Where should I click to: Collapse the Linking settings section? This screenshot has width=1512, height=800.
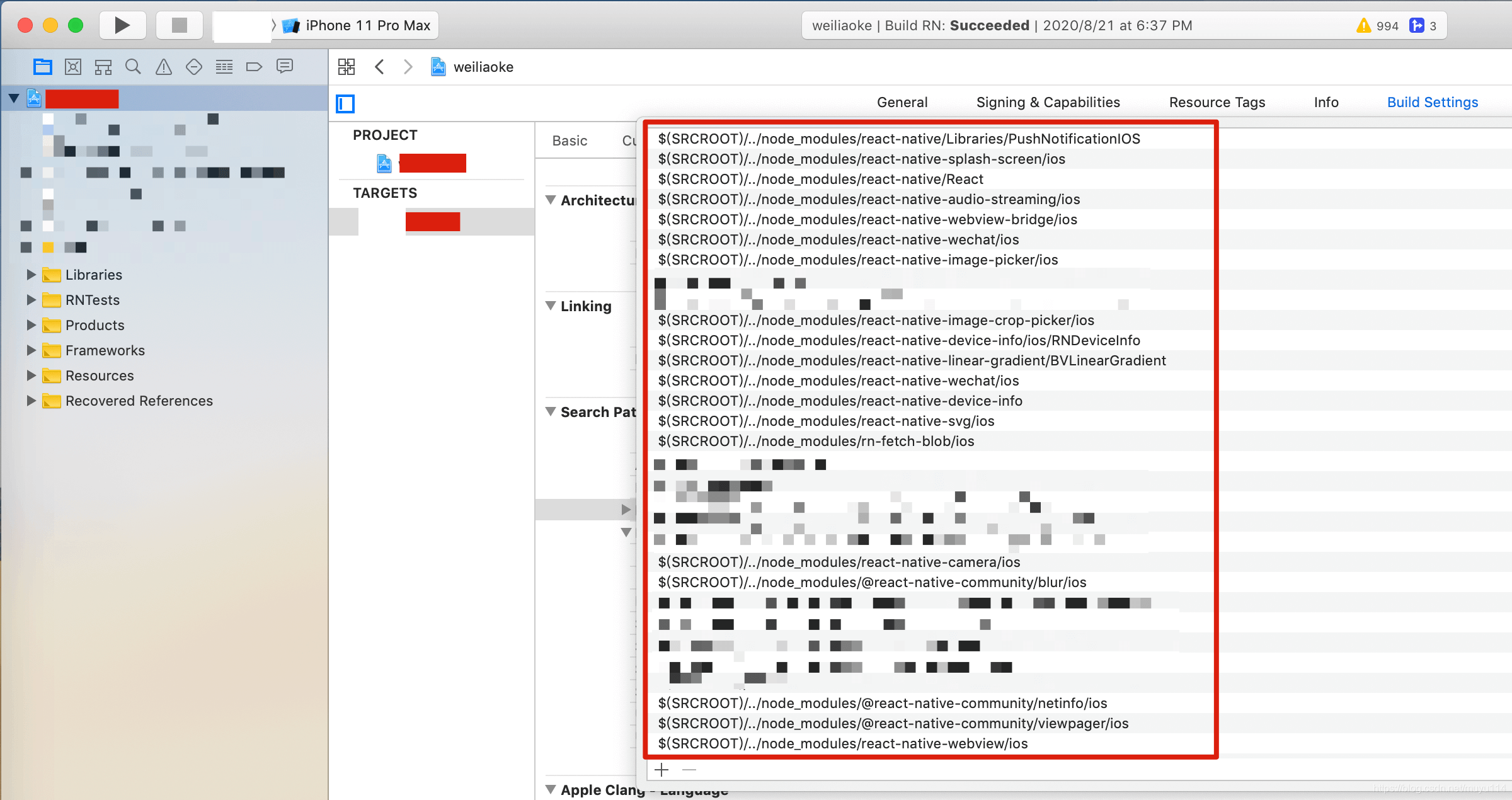(x=551, y=306)
